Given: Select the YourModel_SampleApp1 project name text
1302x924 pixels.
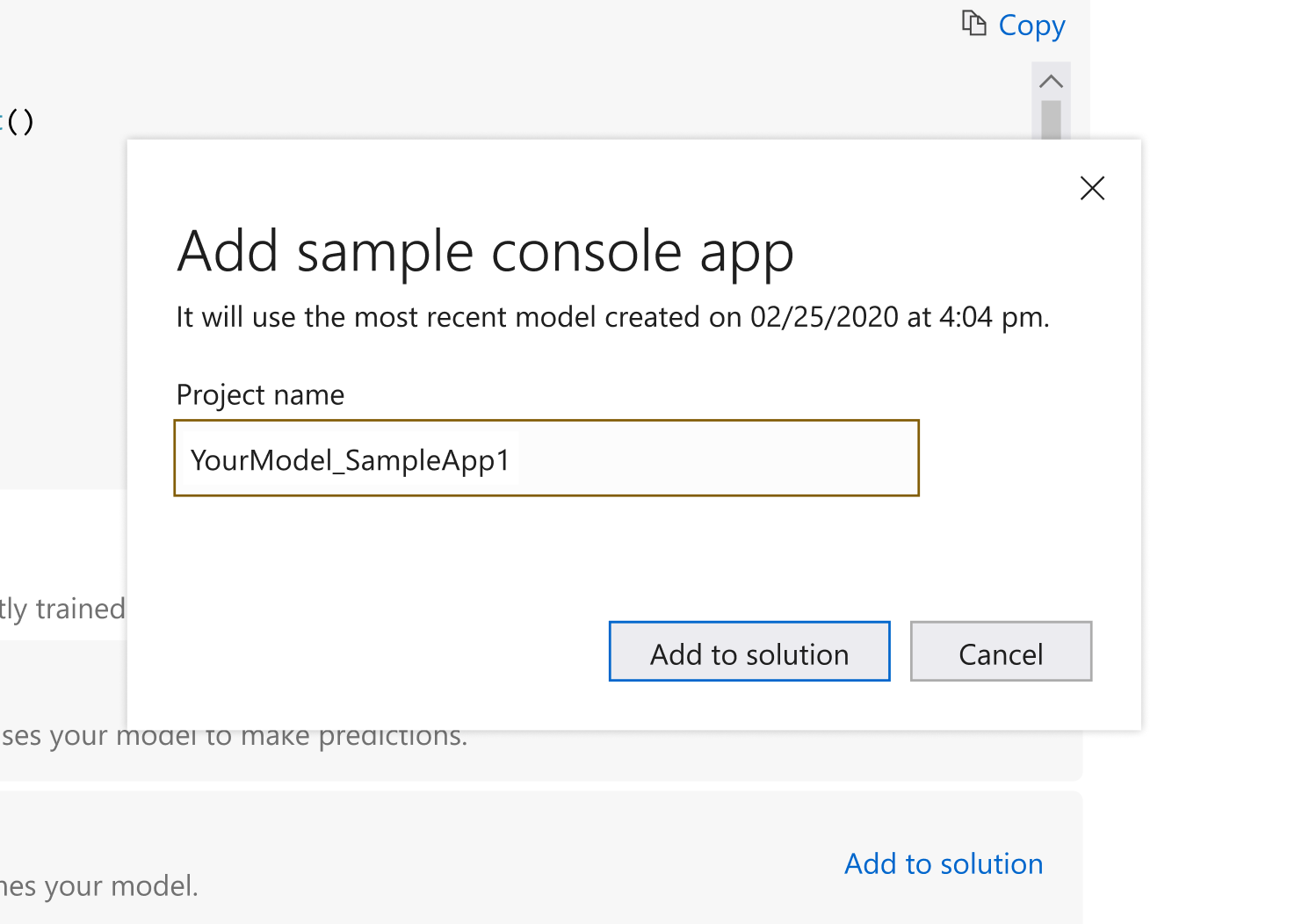Looking at the screenshot, I should pyautogui.click(x=351, y=458).
